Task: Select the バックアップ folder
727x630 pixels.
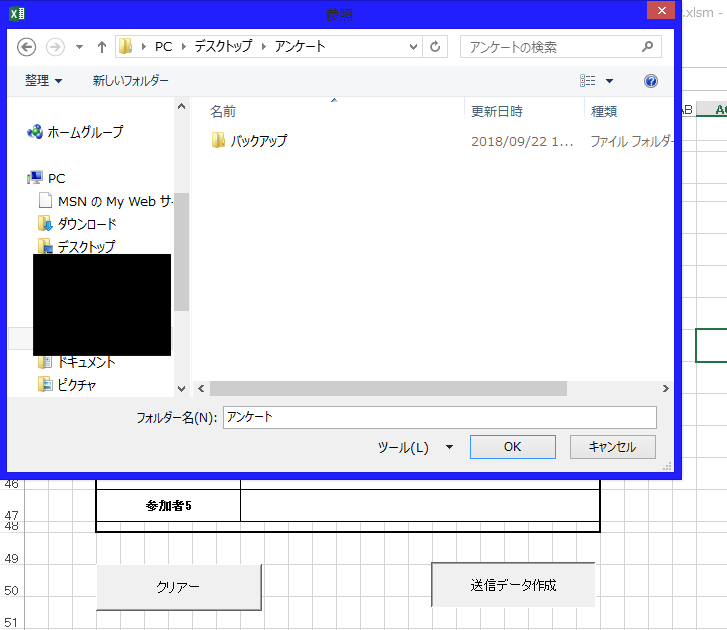Action: click(258, 141)
